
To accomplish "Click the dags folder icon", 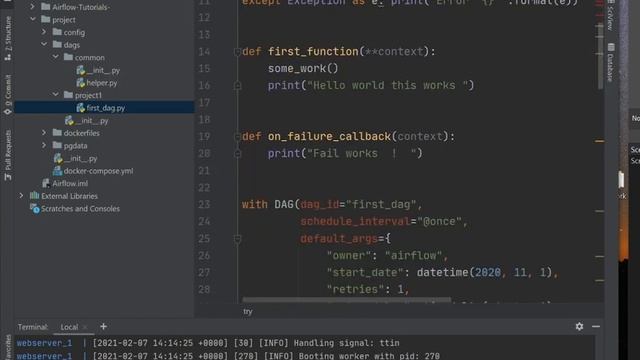I will coord(57,44).
